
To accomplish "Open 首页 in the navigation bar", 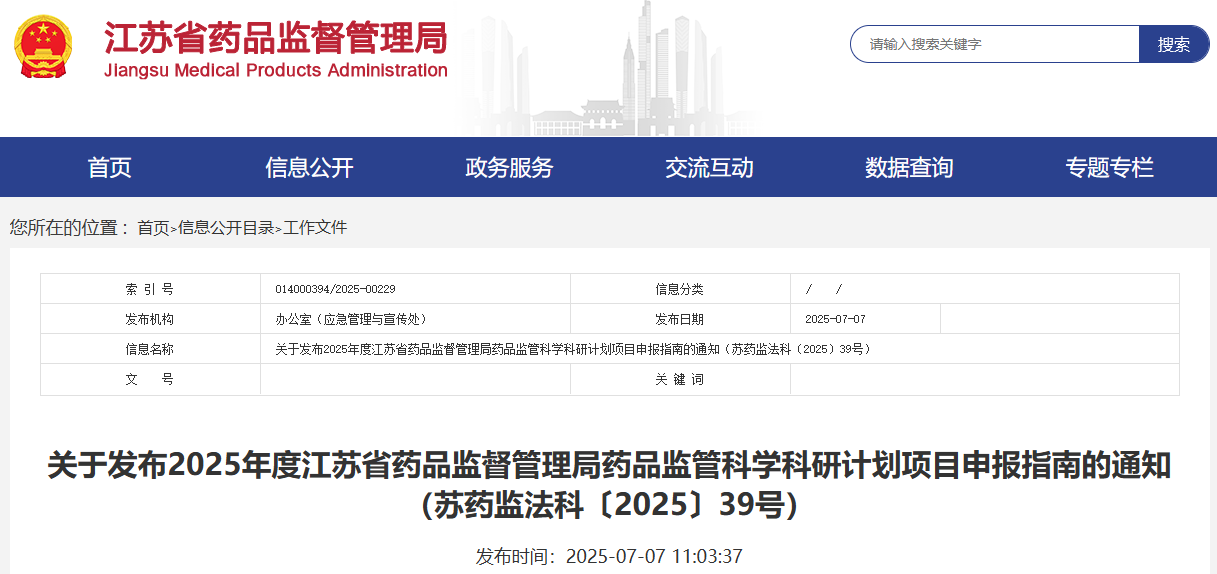I will (110, 168).
